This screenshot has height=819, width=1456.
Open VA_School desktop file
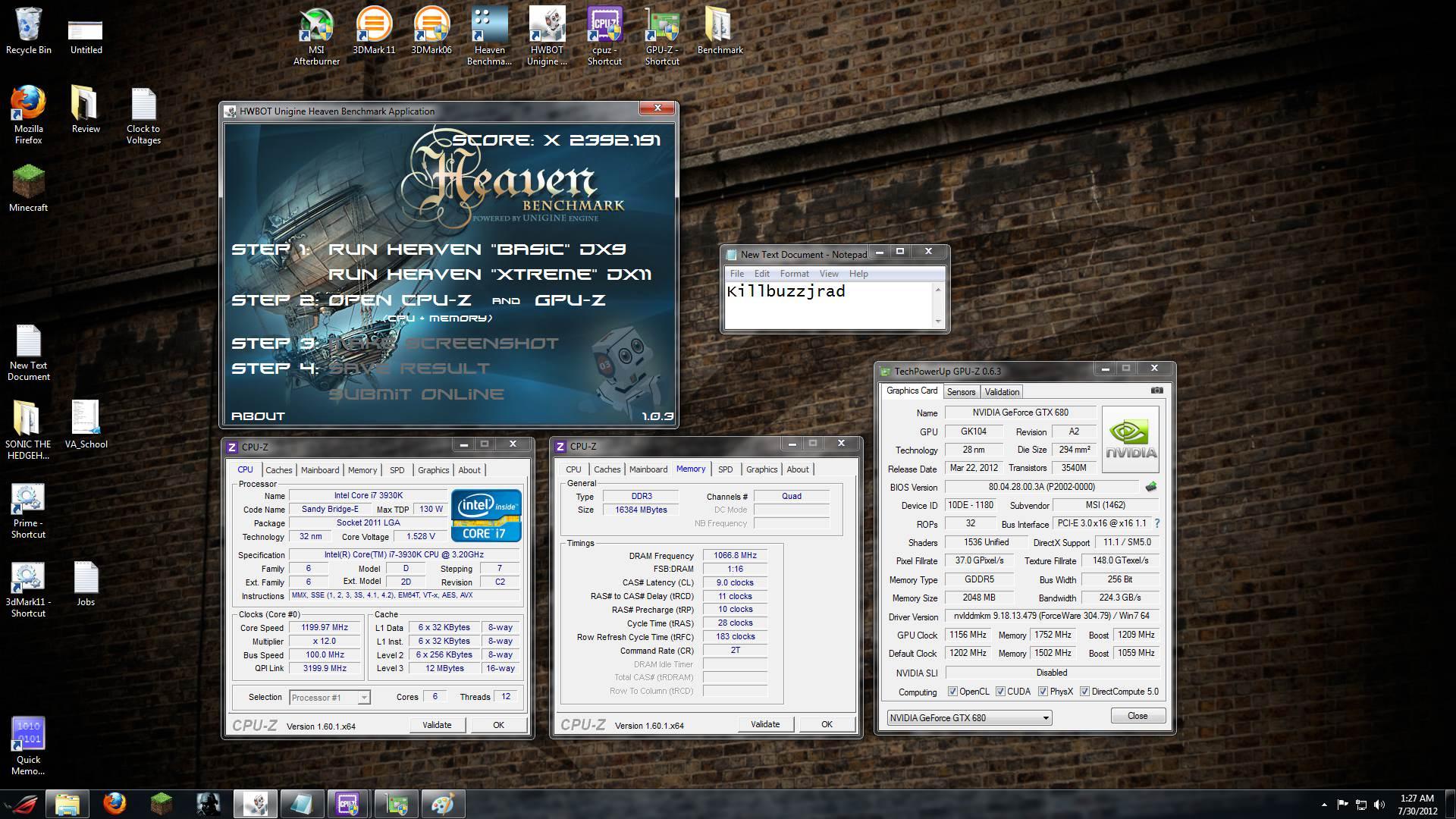pyautogui.click(x=86, y=425)
